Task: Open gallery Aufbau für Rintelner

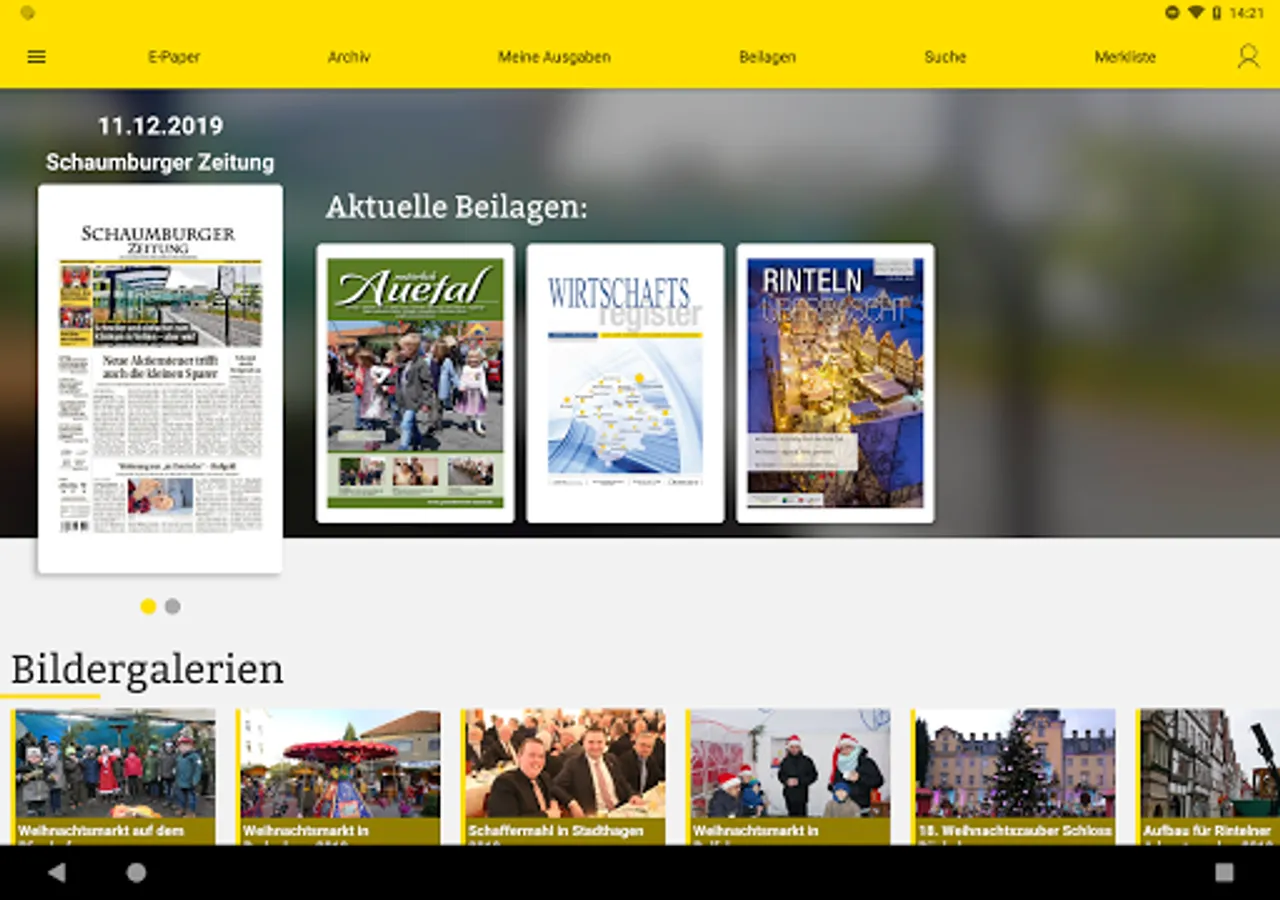Action: point(1209,777)
